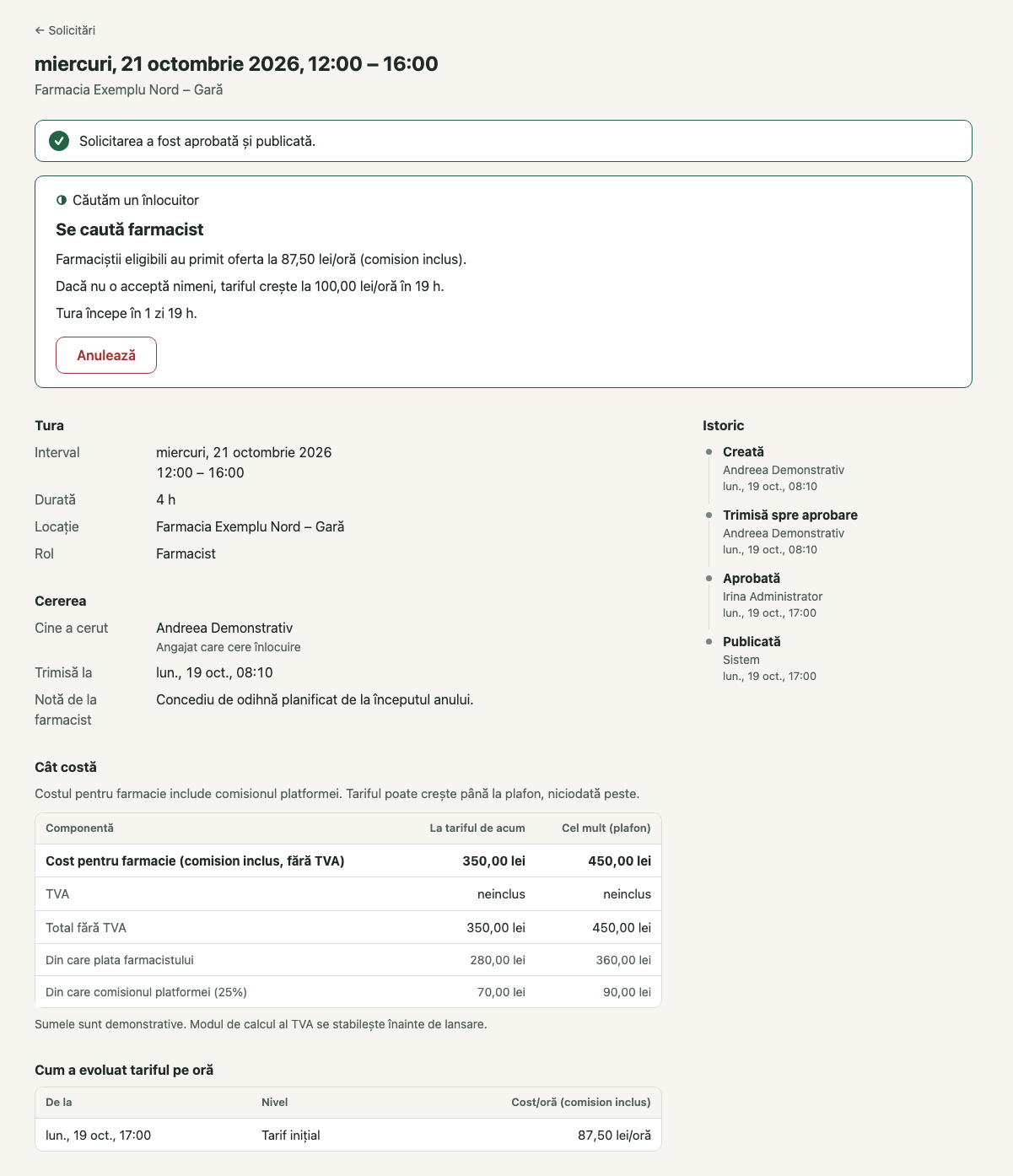Click the capped pharmacist pay "360,00 lei"
Viewport: 1013px width, 1176px height.
(623, 960)
